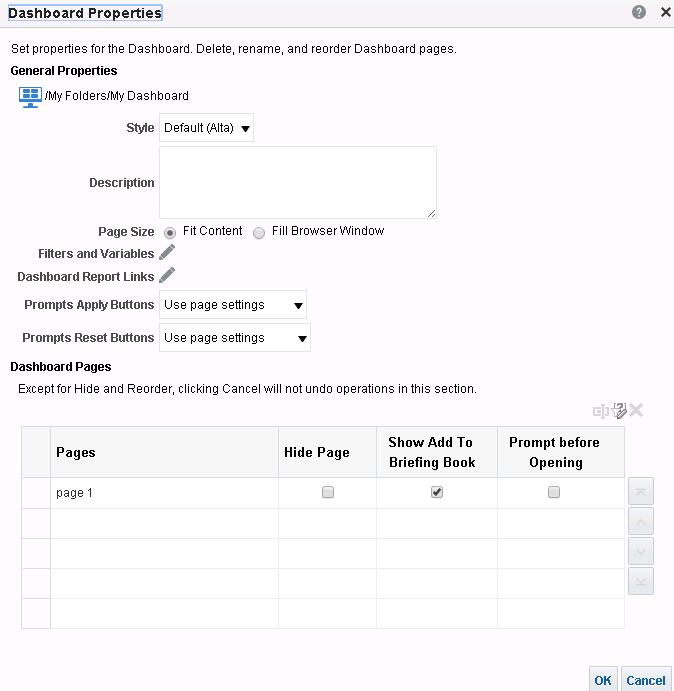The height and width of the screenshot is (691, 674).
Task: Click the Delete page X icon above table
Action: pyautogui.click(x=636, y=410)
